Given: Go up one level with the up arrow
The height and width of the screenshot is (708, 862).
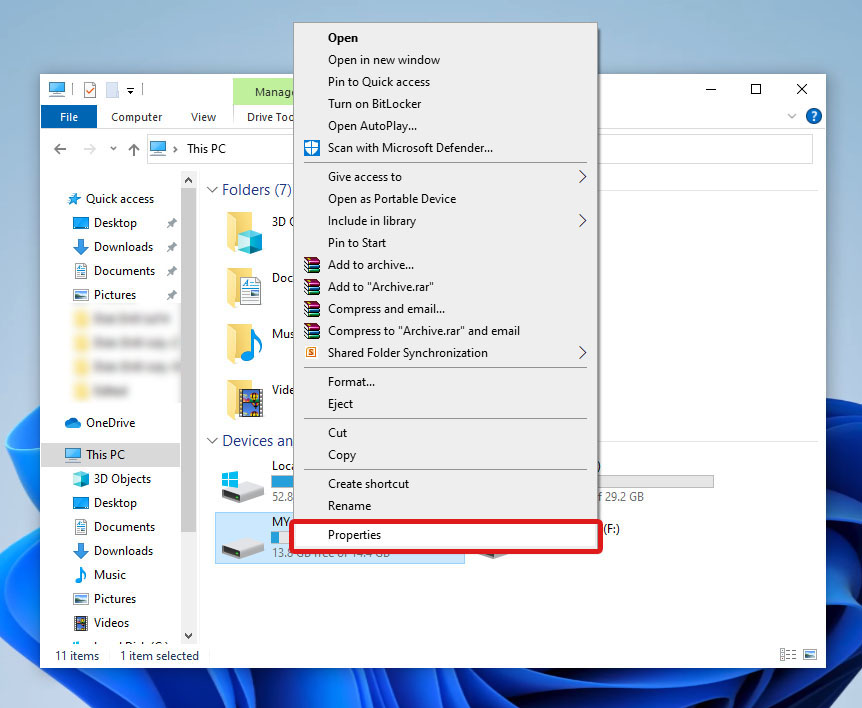Looking at the screenshot, I should (134, 149).
